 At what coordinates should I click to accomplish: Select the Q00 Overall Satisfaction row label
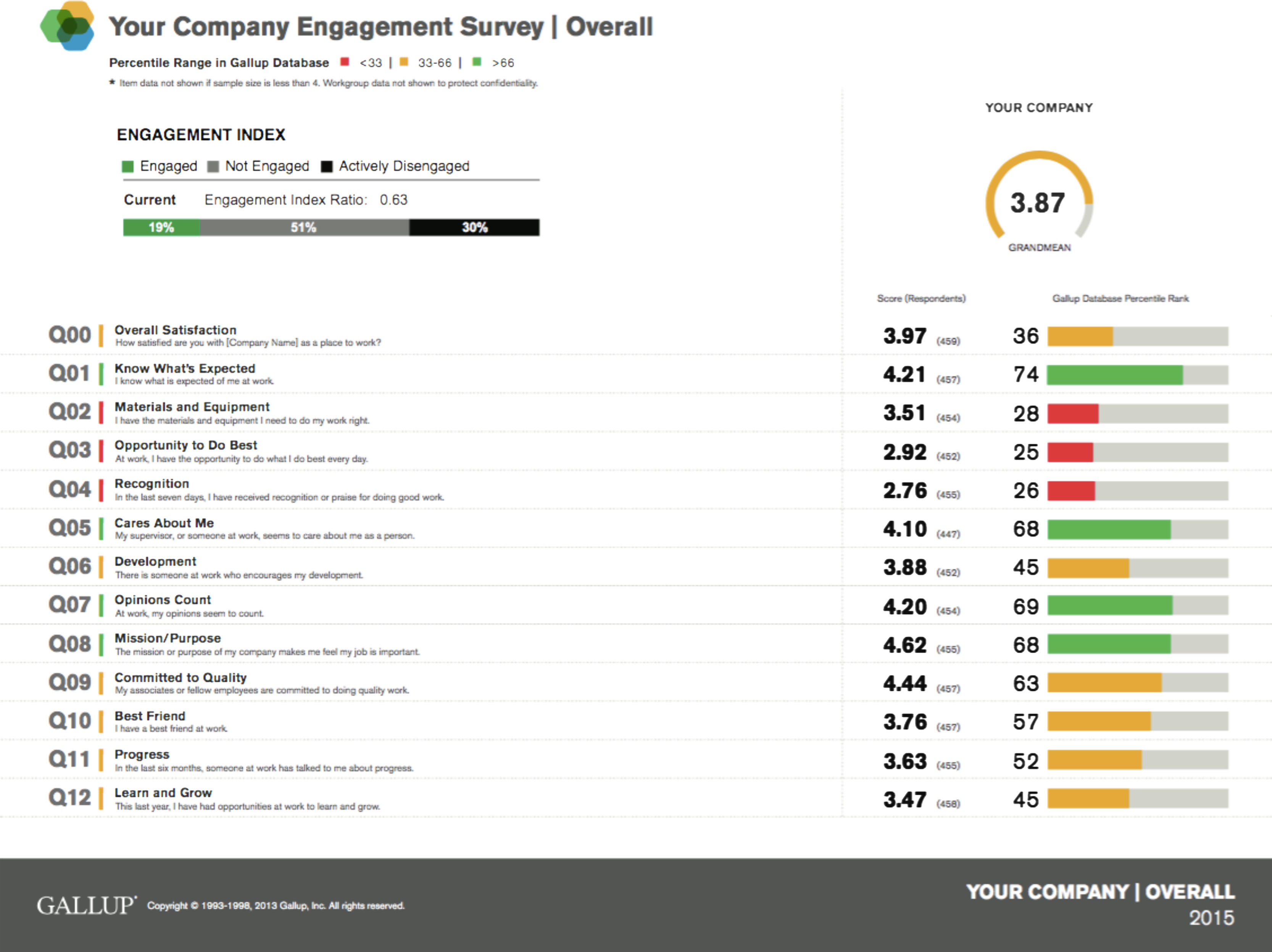(176, 330)
